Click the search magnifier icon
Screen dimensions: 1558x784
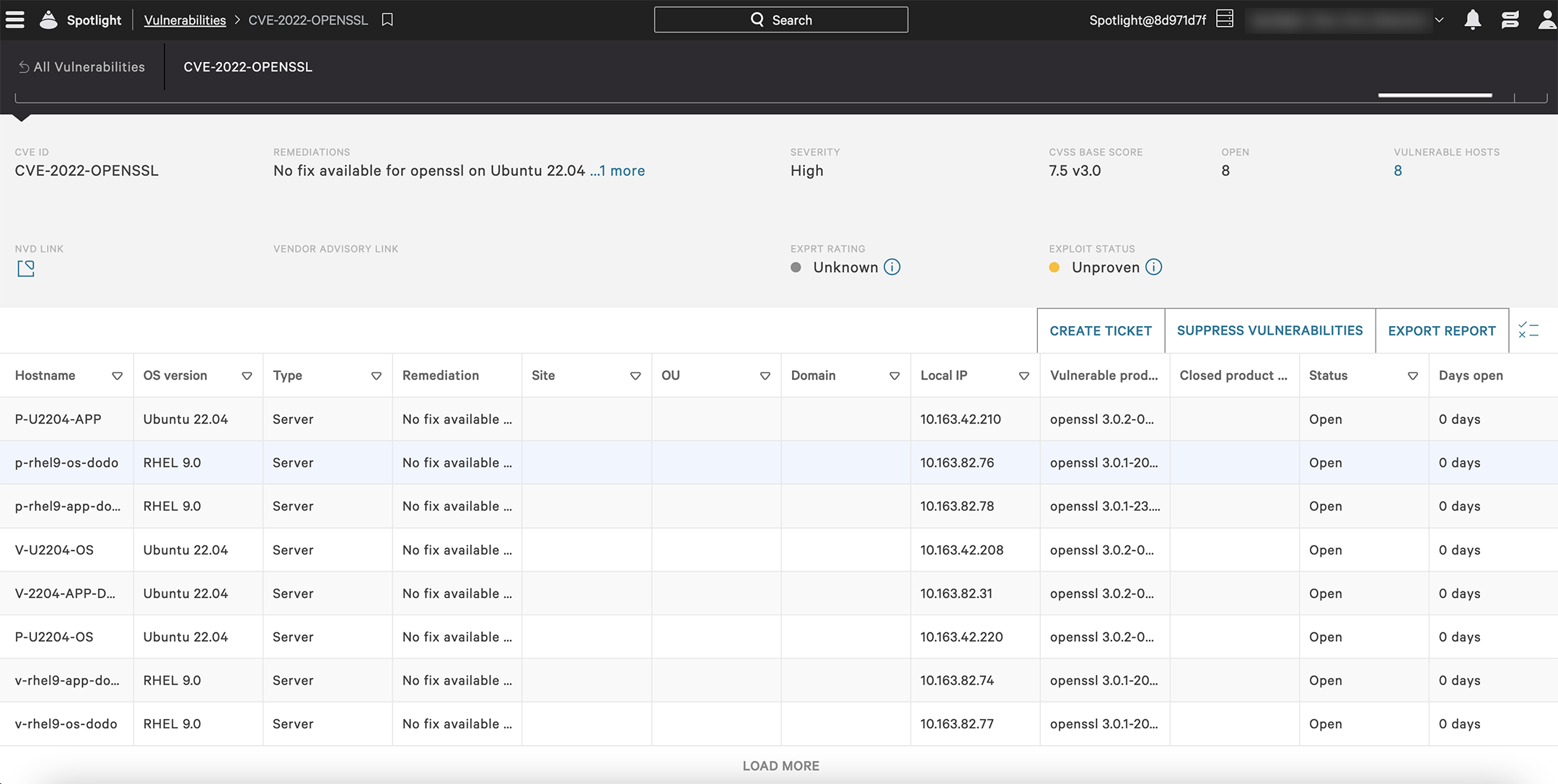(x=757, y=19)
